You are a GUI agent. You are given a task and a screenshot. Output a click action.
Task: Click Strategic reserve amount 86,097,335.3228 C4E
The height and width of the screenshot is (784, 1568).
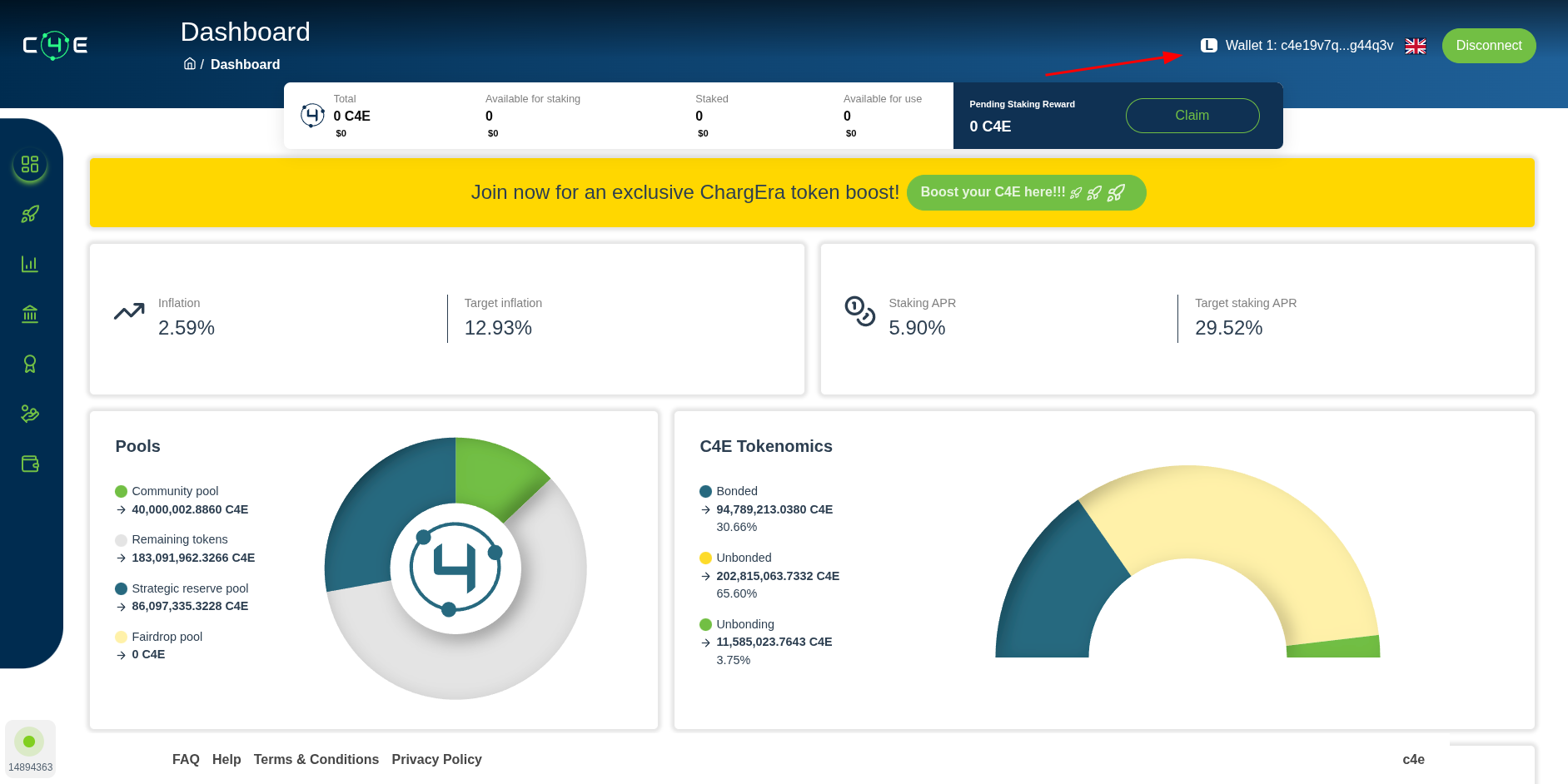pyautogui.click(x=190, y=606)
